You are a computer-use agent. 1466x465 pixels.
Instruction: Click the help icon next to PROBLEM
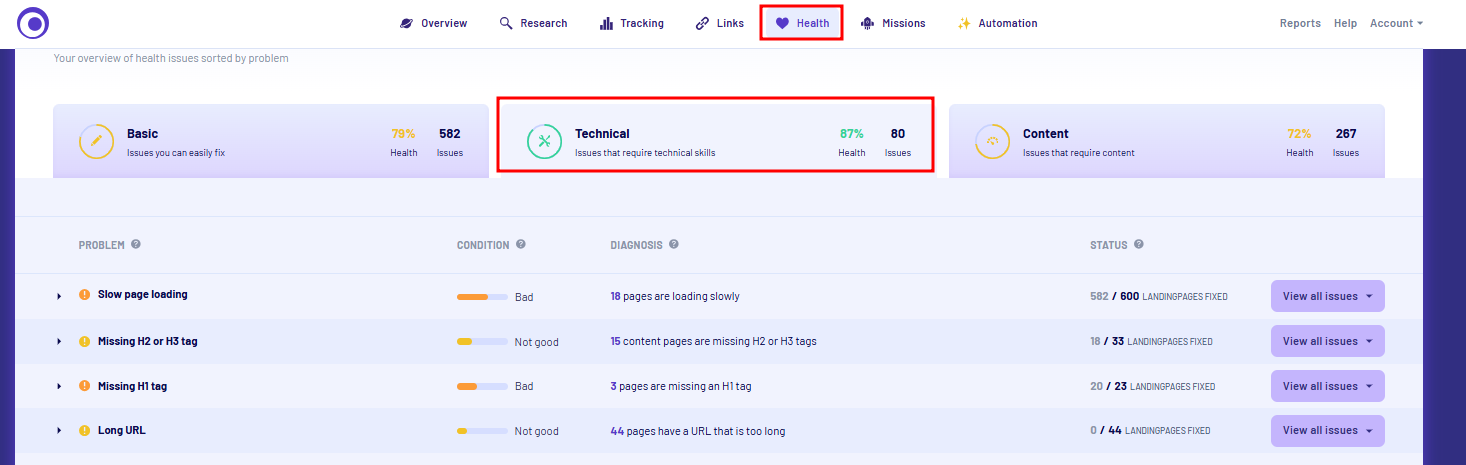click(x=136, y=244)
